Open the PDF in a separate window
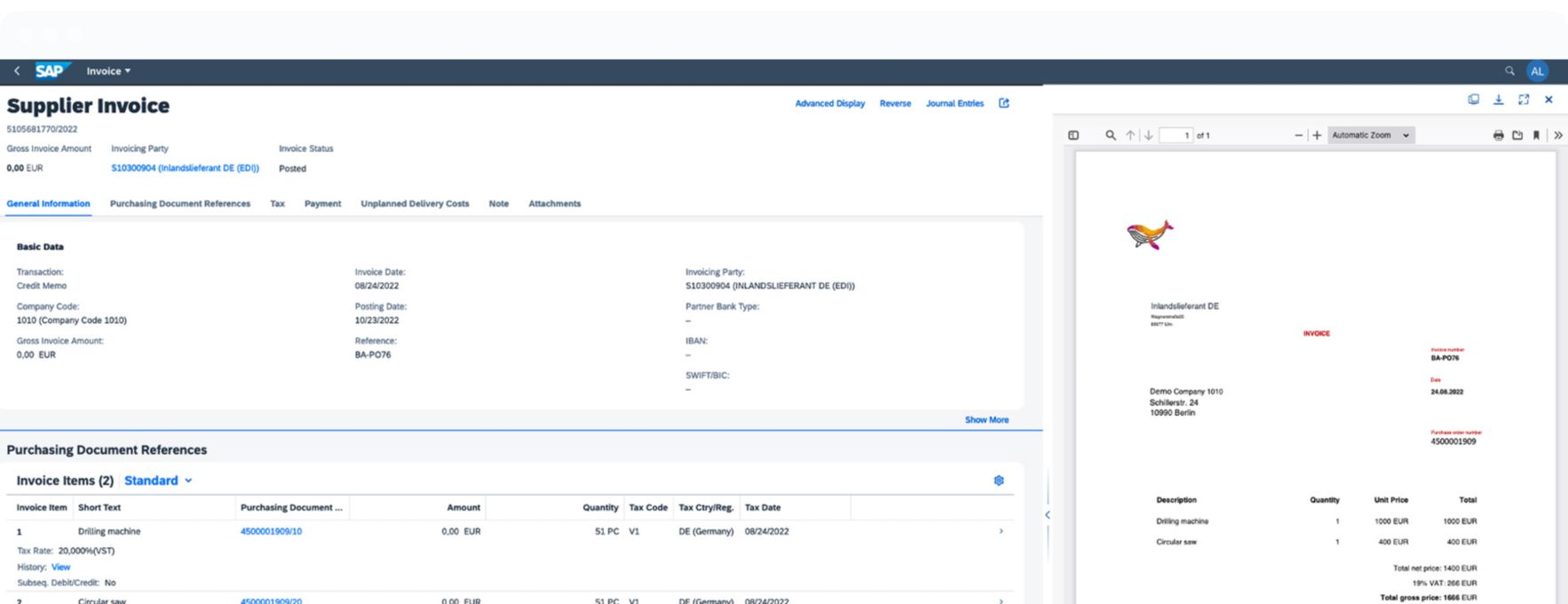This screenshot has width=1568, height=604. tap(1473, 100)
